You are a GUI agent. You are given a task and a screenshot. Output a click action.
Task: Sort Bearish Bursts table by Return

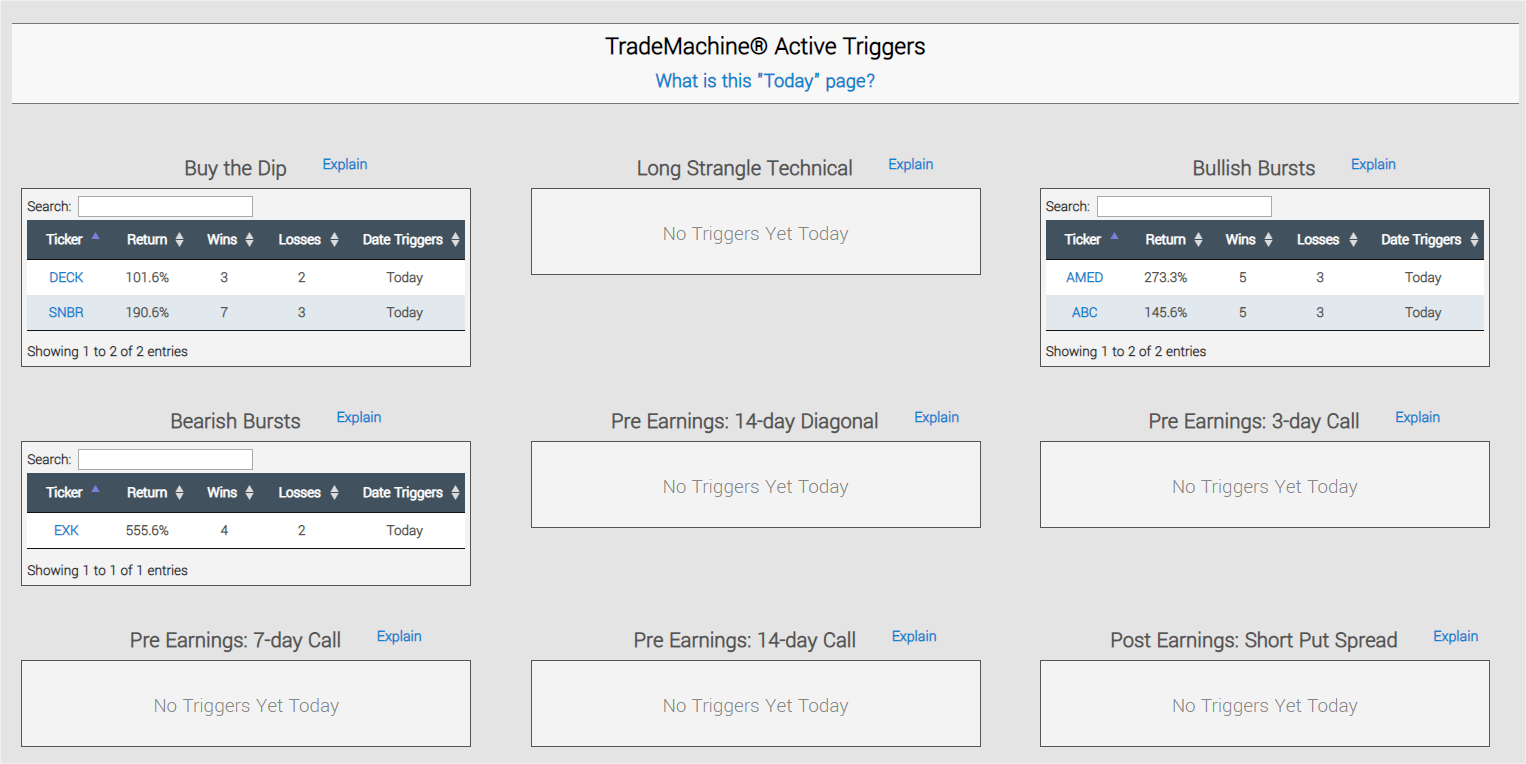point(154,493)
